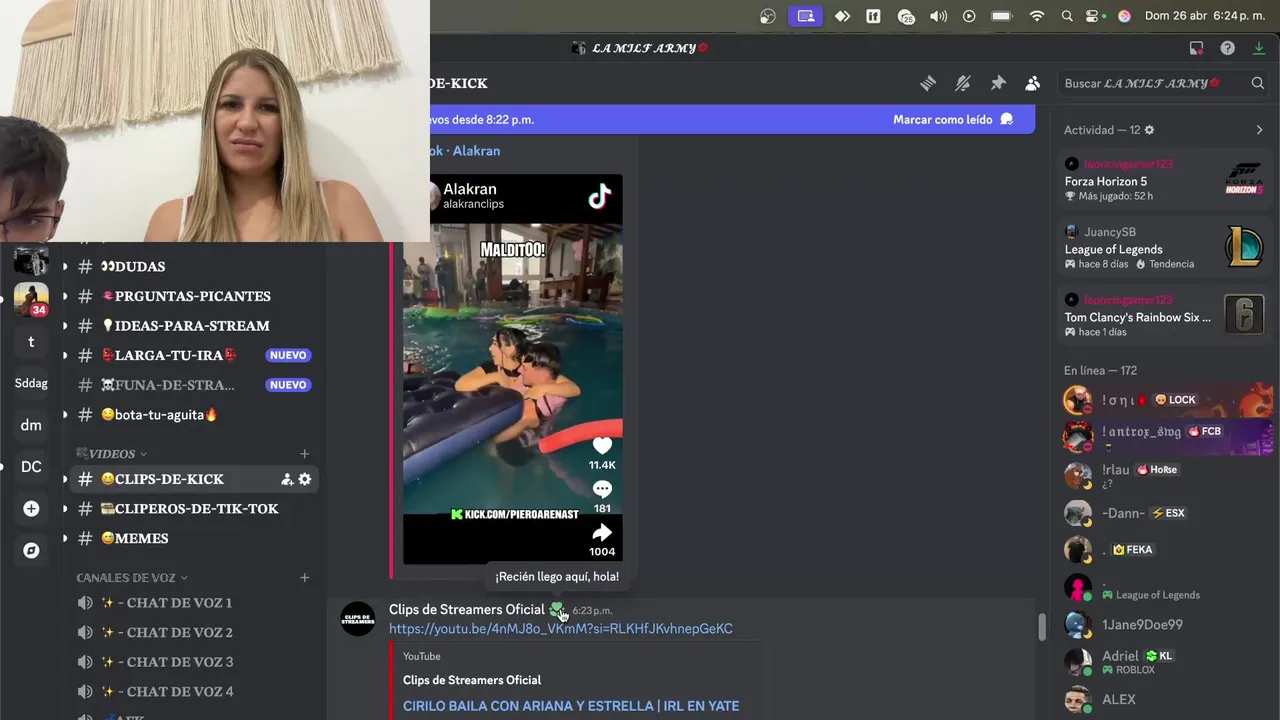This screenshot has width=1280, height=720.
Task: Like the TikTok embed heart icon
Action: (x=602, y=445)
